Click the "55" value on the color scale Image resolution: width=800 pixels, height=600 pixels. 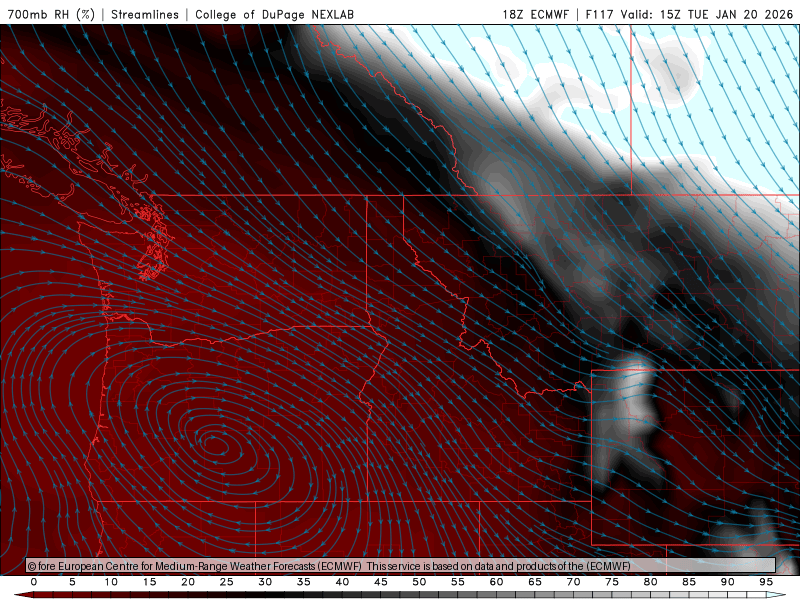[x=458, y=582]
